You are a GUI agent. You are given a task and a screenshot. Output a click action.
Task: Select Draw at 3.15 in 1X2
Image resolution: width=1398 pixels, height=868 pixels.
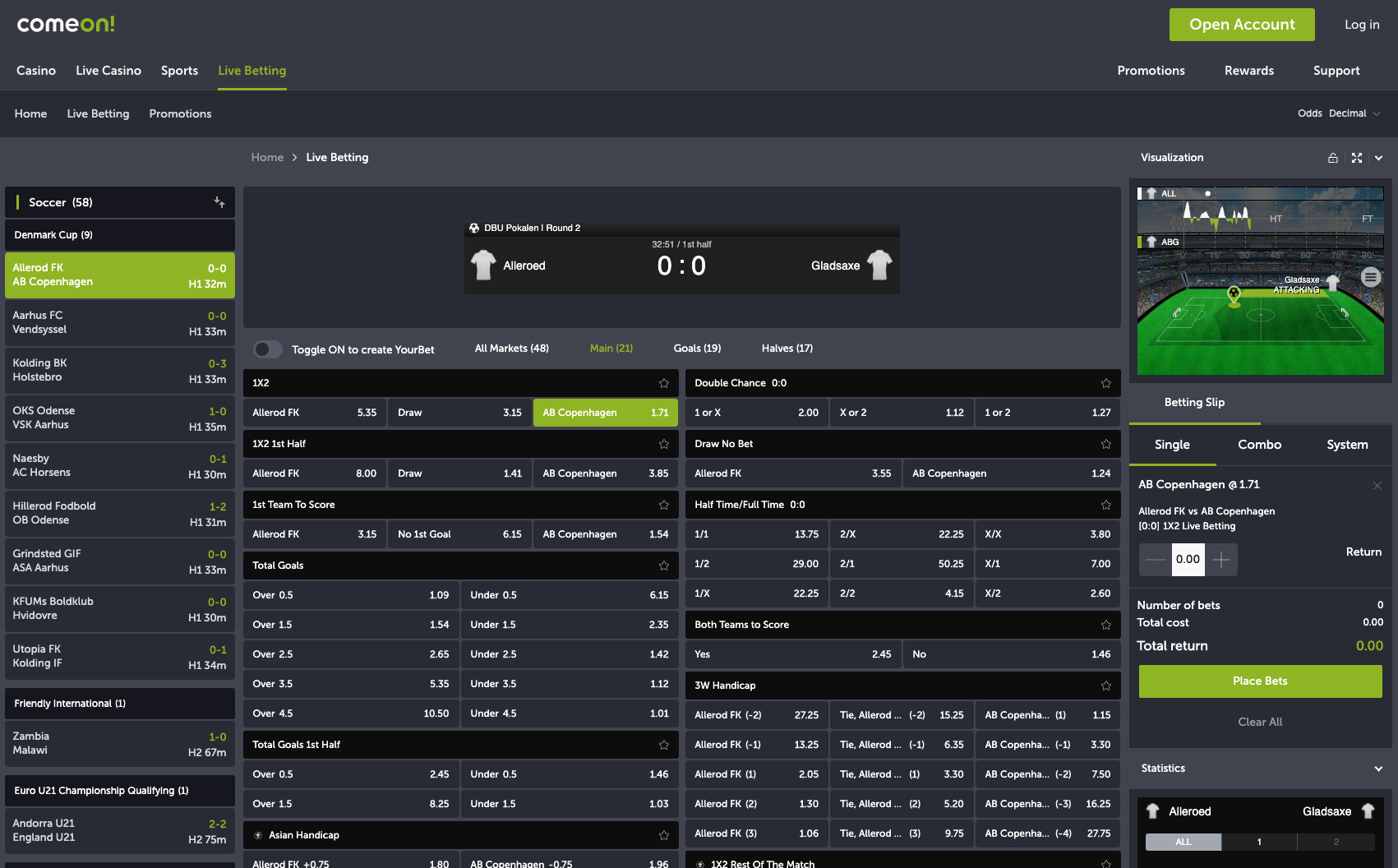459,413
